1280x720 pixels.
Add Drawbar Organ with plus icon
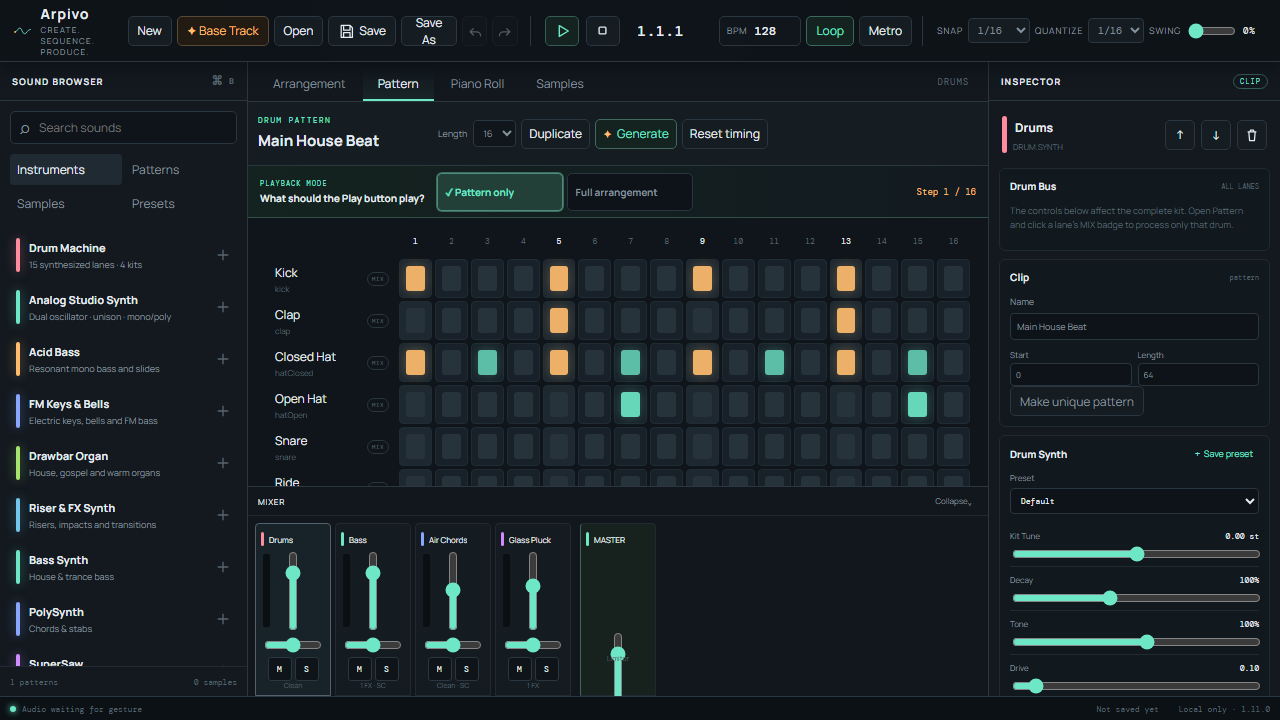click(223, 463)
